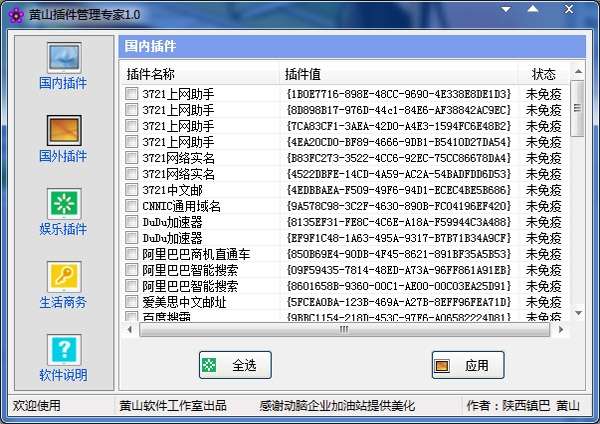
Task: Select the 娱乐插件 label in sidebar
Action: (63, 229)
